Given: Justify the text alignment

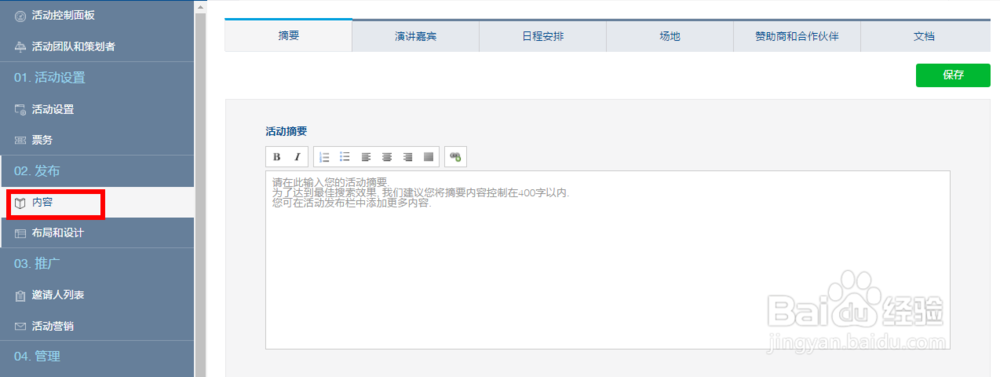Looking at the screenshot, I should 429,157.
